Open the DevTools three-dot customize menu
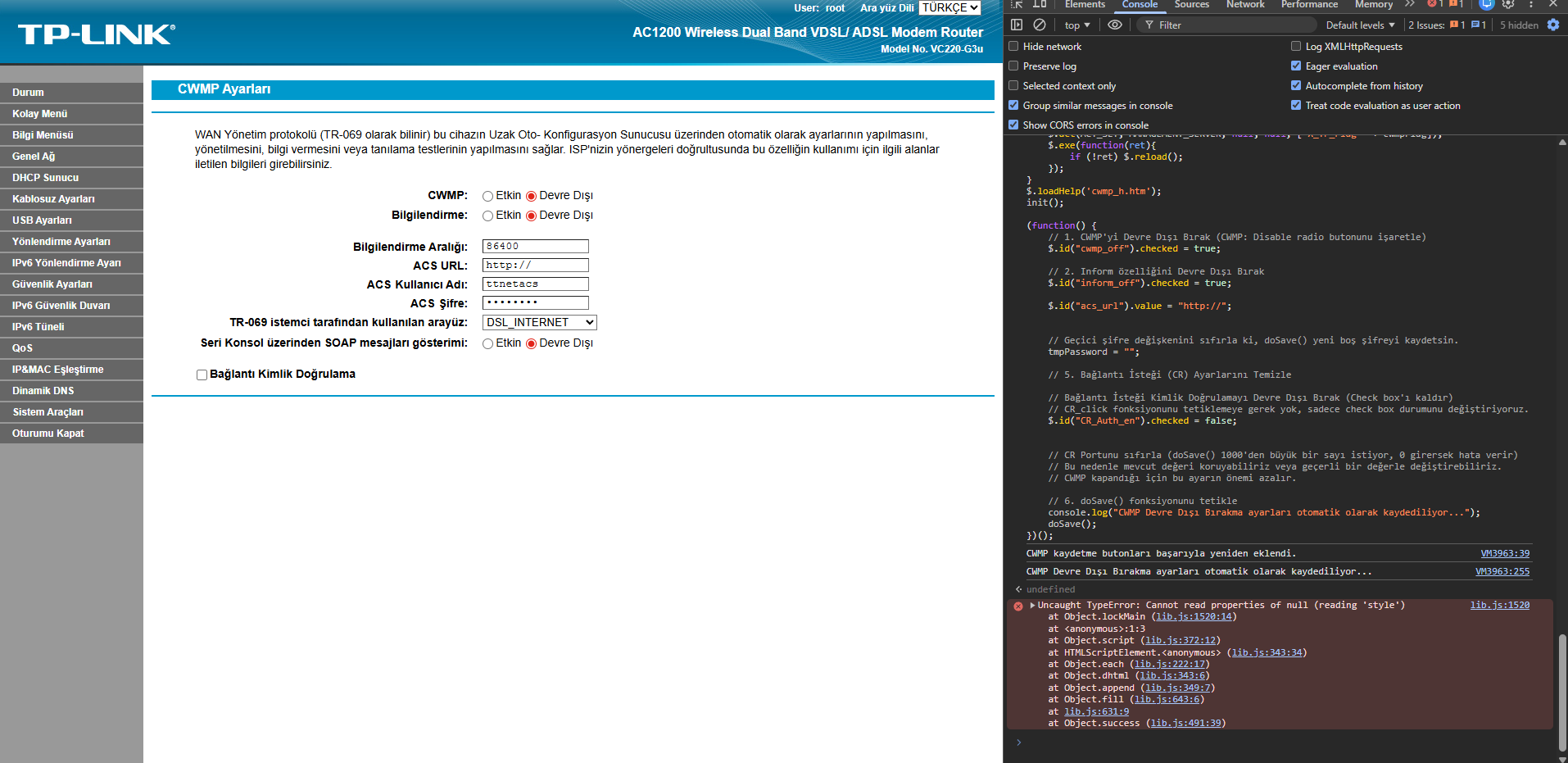 [1530, 4]
